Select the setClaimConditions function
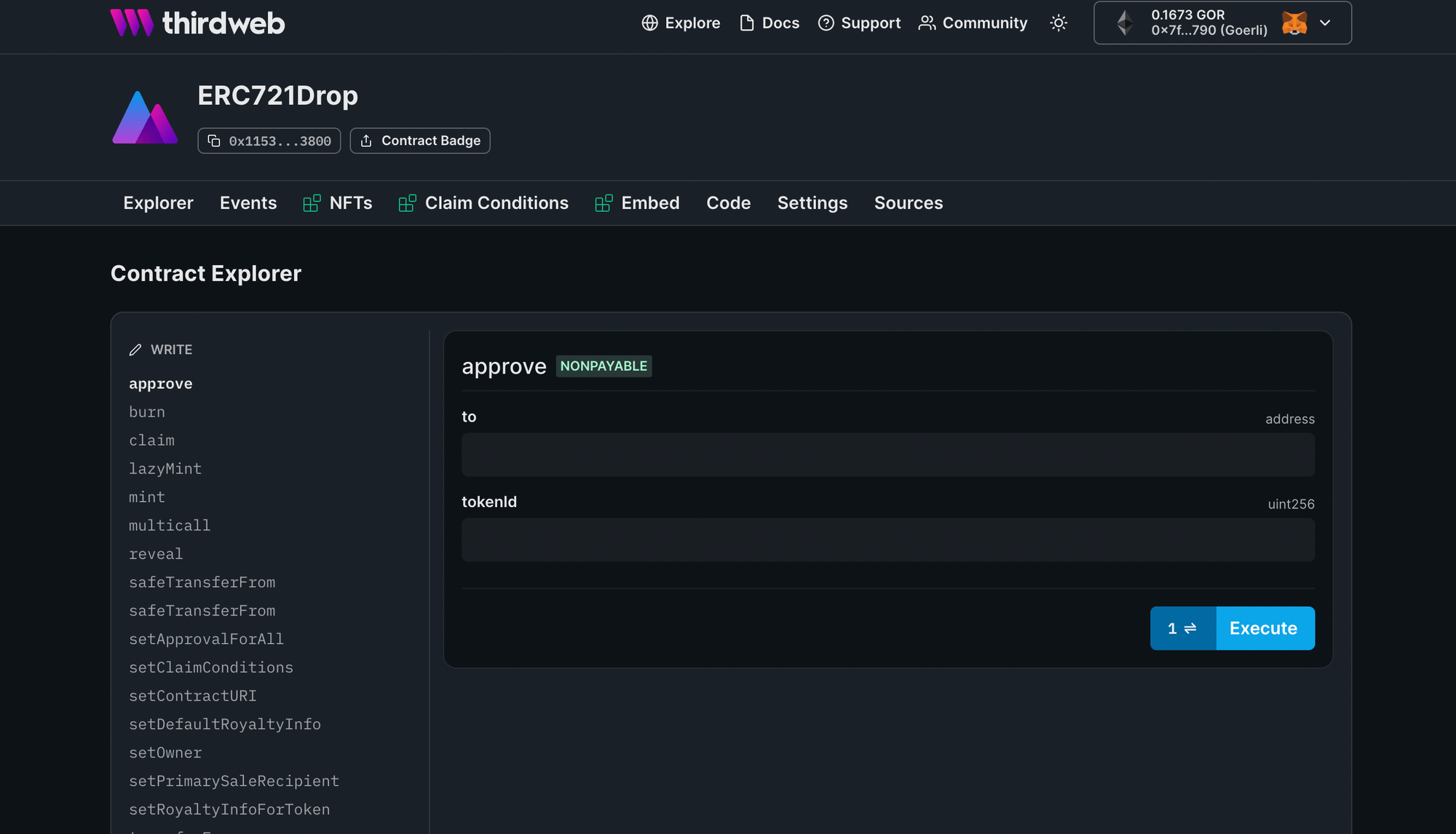The height and width of the screenshot is (834, 1456). [211, 667]
